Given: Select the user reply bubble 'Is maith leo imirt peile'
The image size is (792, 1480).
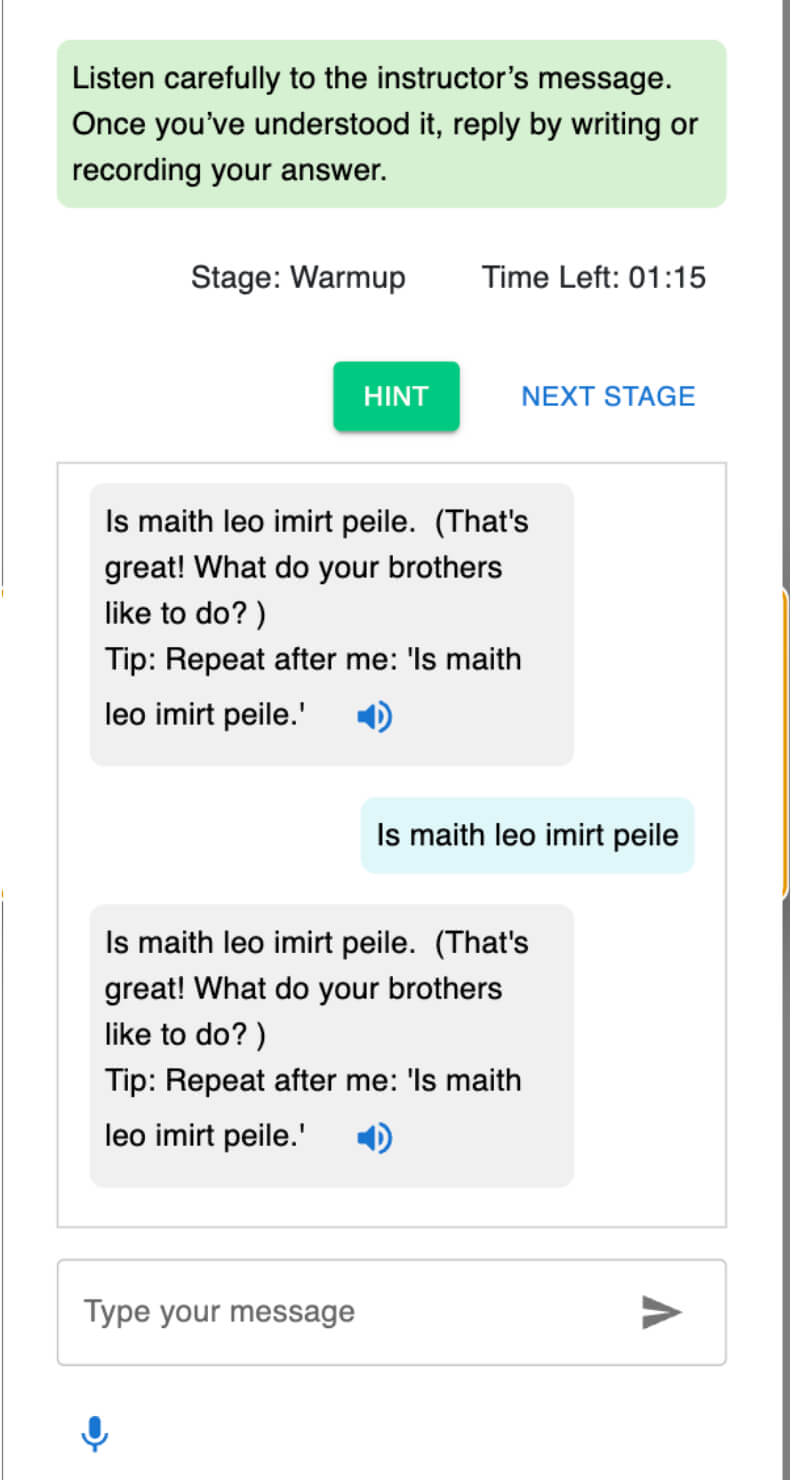Looking at the screenshot, I should pyautogui.click(x=527, y=836).
